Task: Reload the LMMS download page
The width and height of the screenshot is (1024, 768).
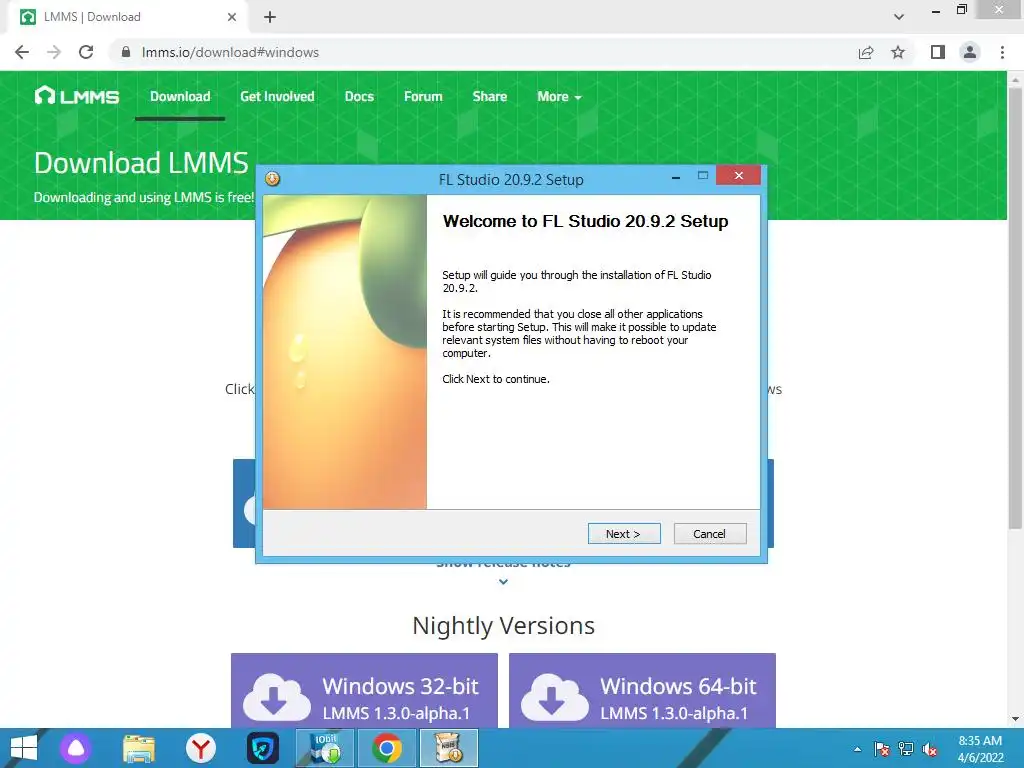Action: click(86, 52)
